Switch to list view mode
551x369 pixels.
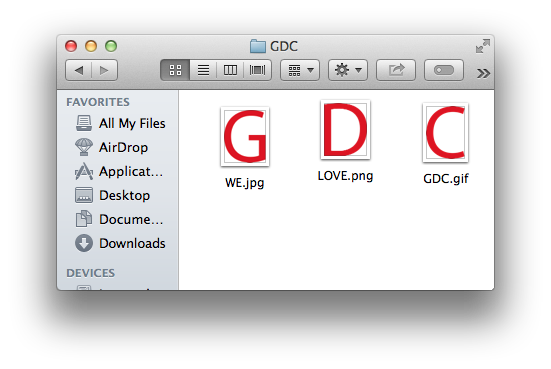click(203, 70)
